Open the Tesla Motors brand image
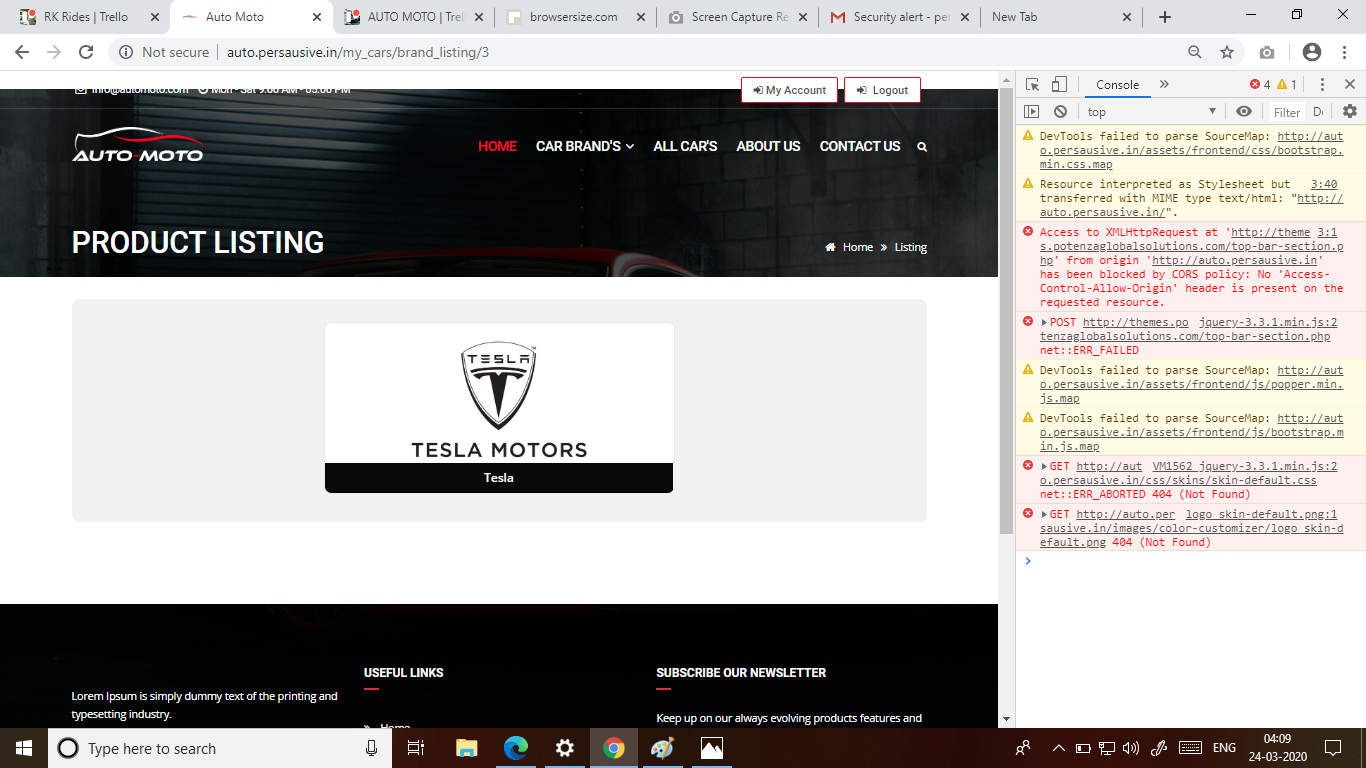The width and height of the screenshot is (1366, 768). (499, 393)
